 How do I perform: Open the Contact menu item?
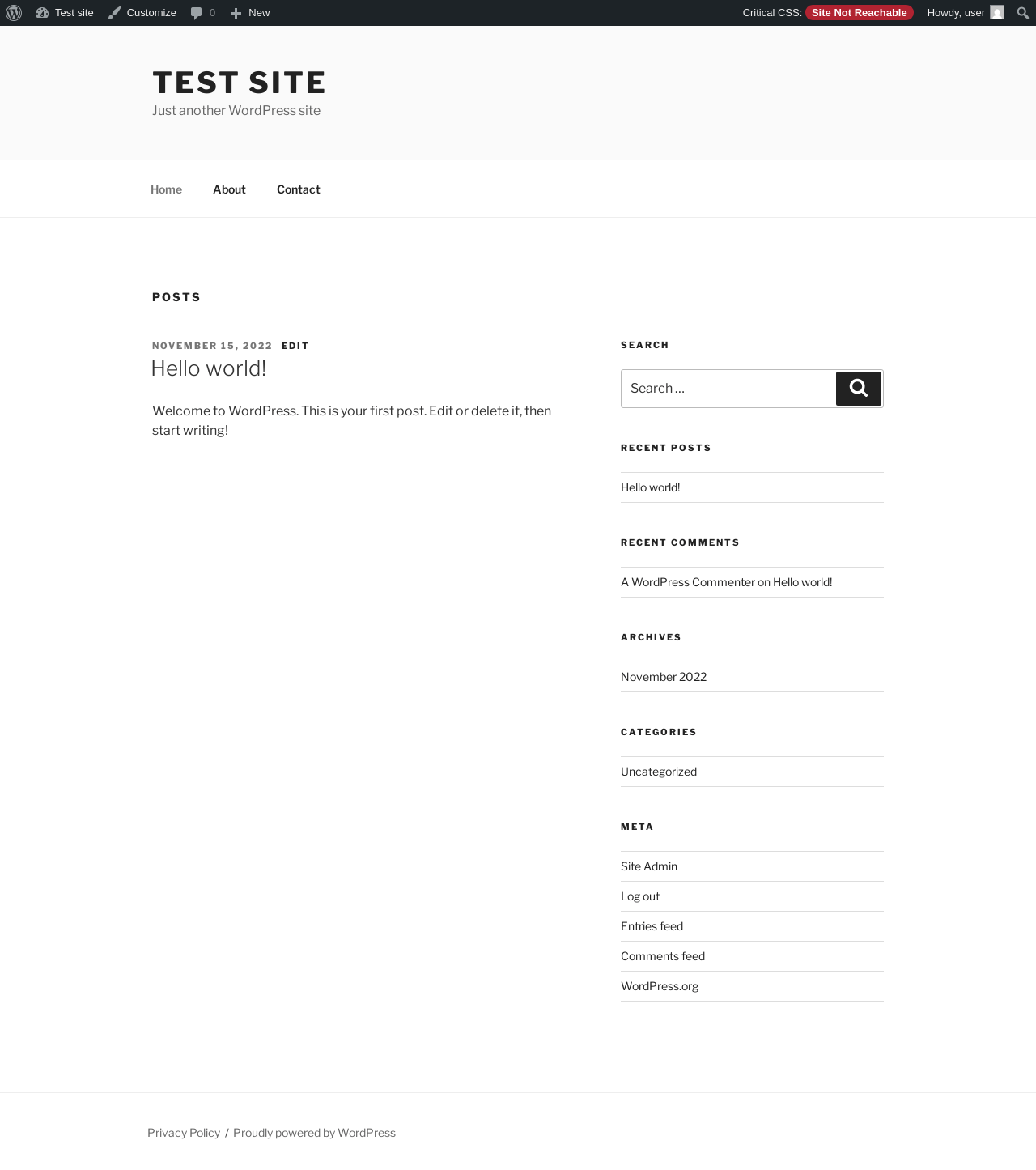click(299, 189)
